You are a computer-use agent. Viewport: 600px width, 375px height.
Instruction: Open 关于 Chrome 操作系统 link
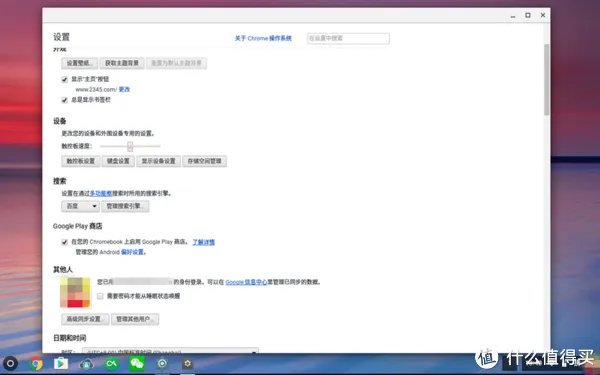pyautogui.click(x=263, y=38)
